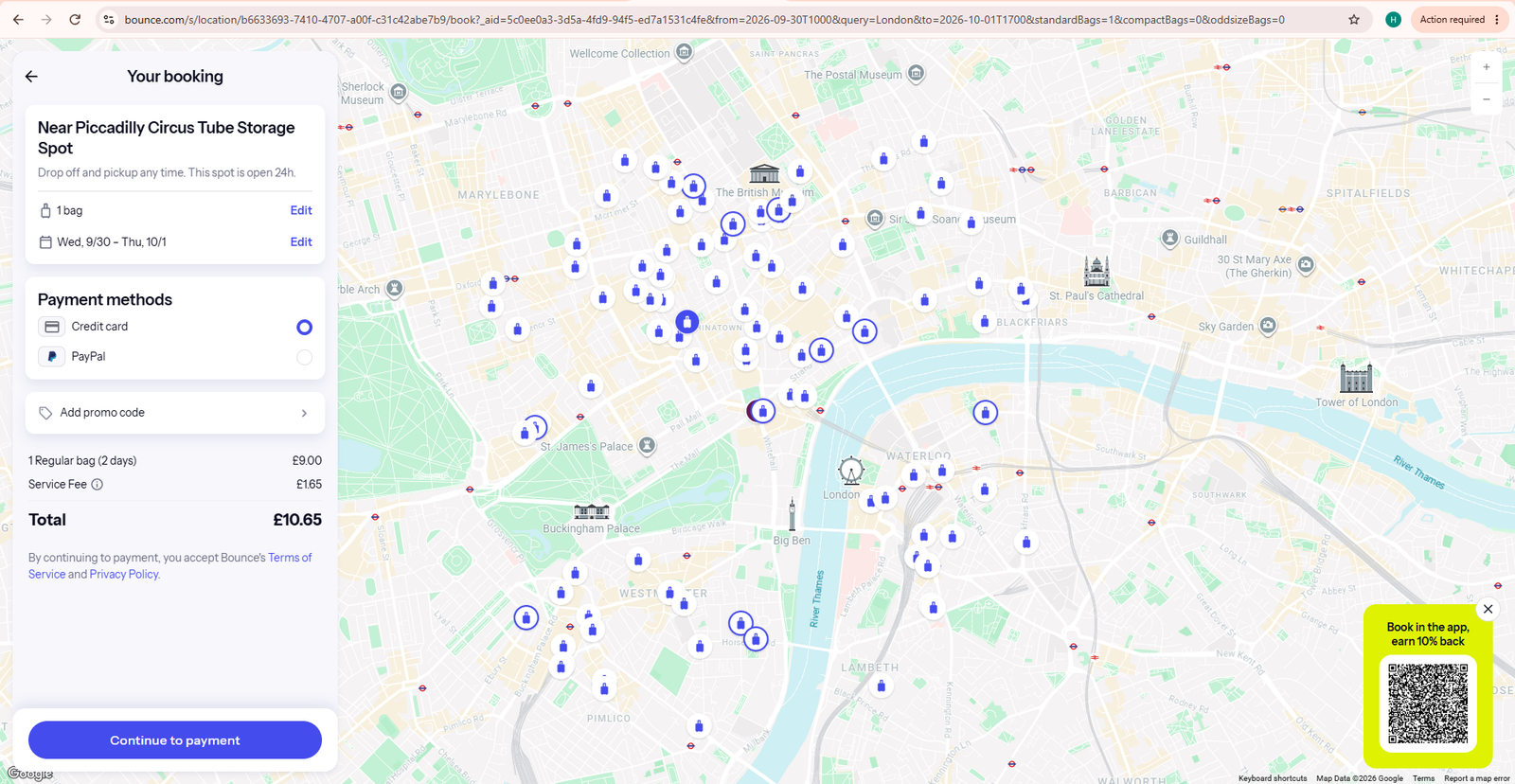
Task: Open the Privacy Policy link
Action: click(124, 574)
